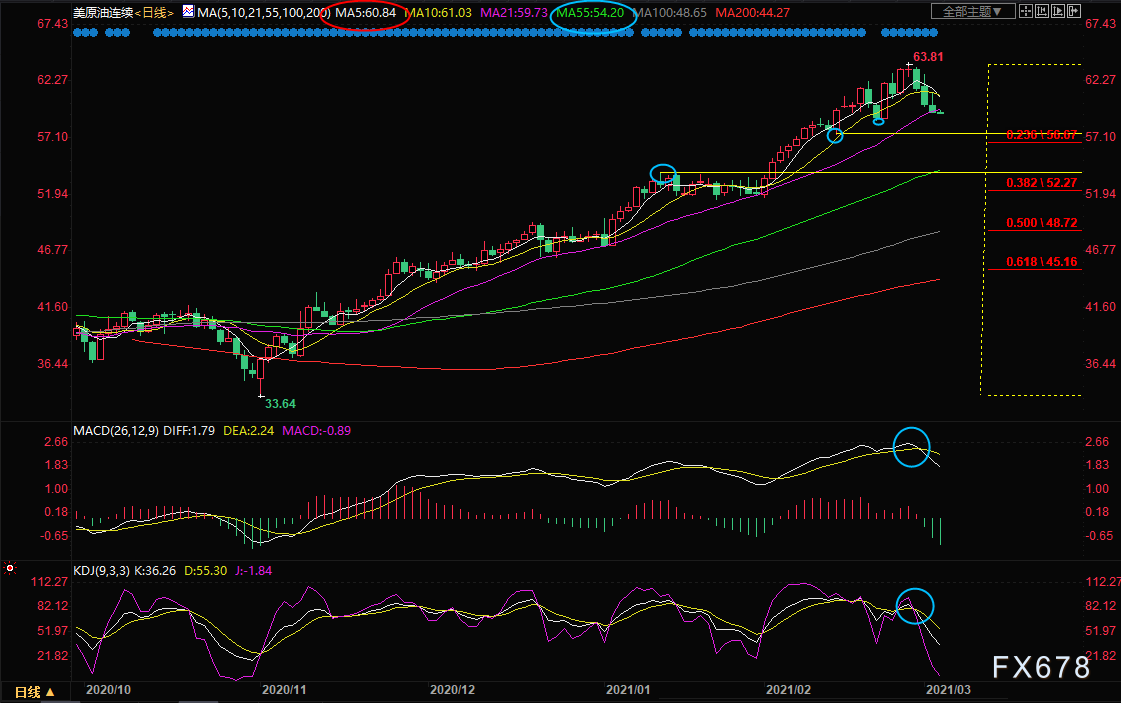Click the 2021/01 date on time axis
The height and width of the screenshot is (703, 1121).
(x=628, y=689)
